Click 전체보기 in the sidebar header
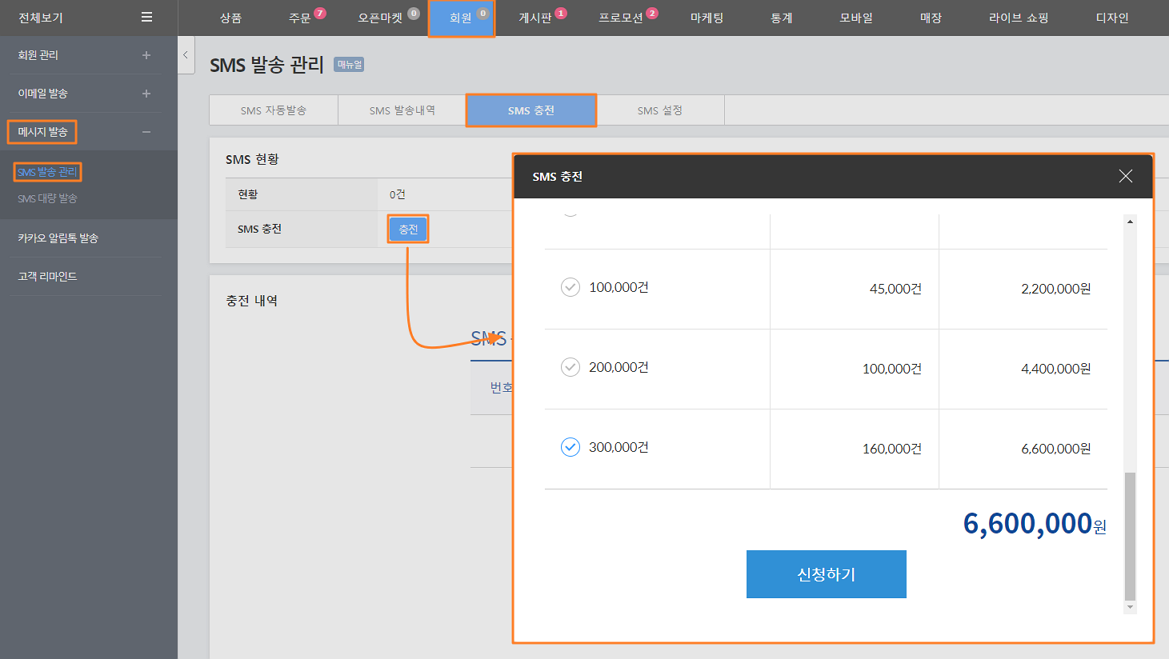The image size is (1169, 659). point(40,18)
